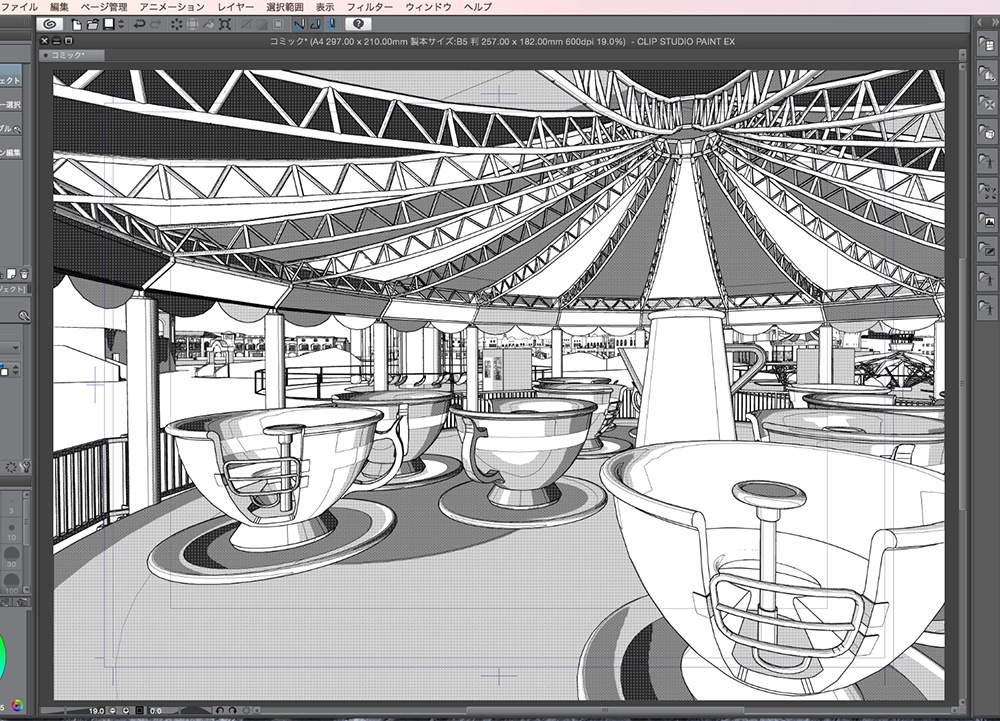Click the color wheel mode icon bottom-left
Screen dimensions: 1000x721
[17, 705]
